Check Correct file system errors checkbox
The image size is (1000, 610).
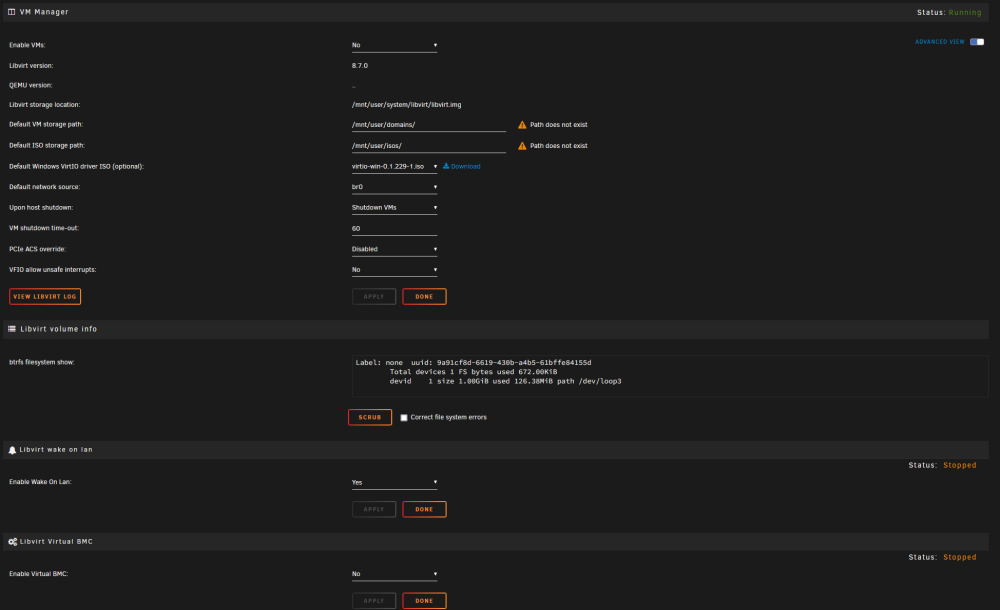click(404, 417)
